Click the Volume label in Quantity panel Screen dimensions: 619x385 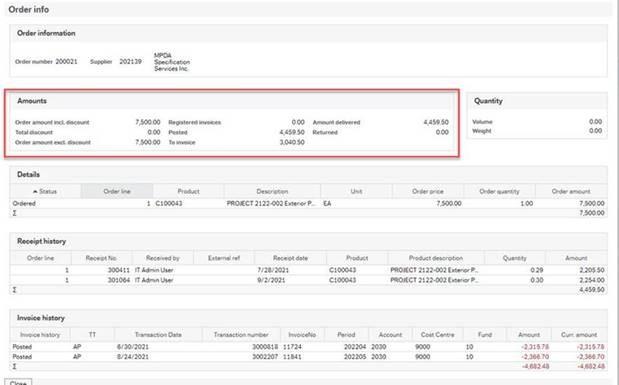pos(482,122)
